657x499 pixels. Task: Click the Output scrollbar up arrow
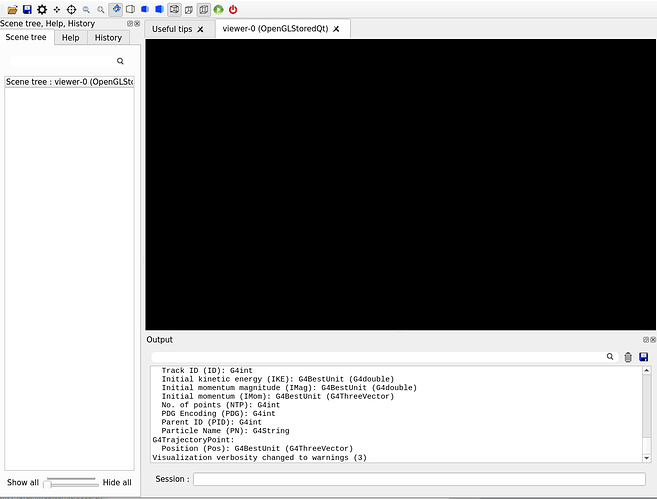[647, 370]
